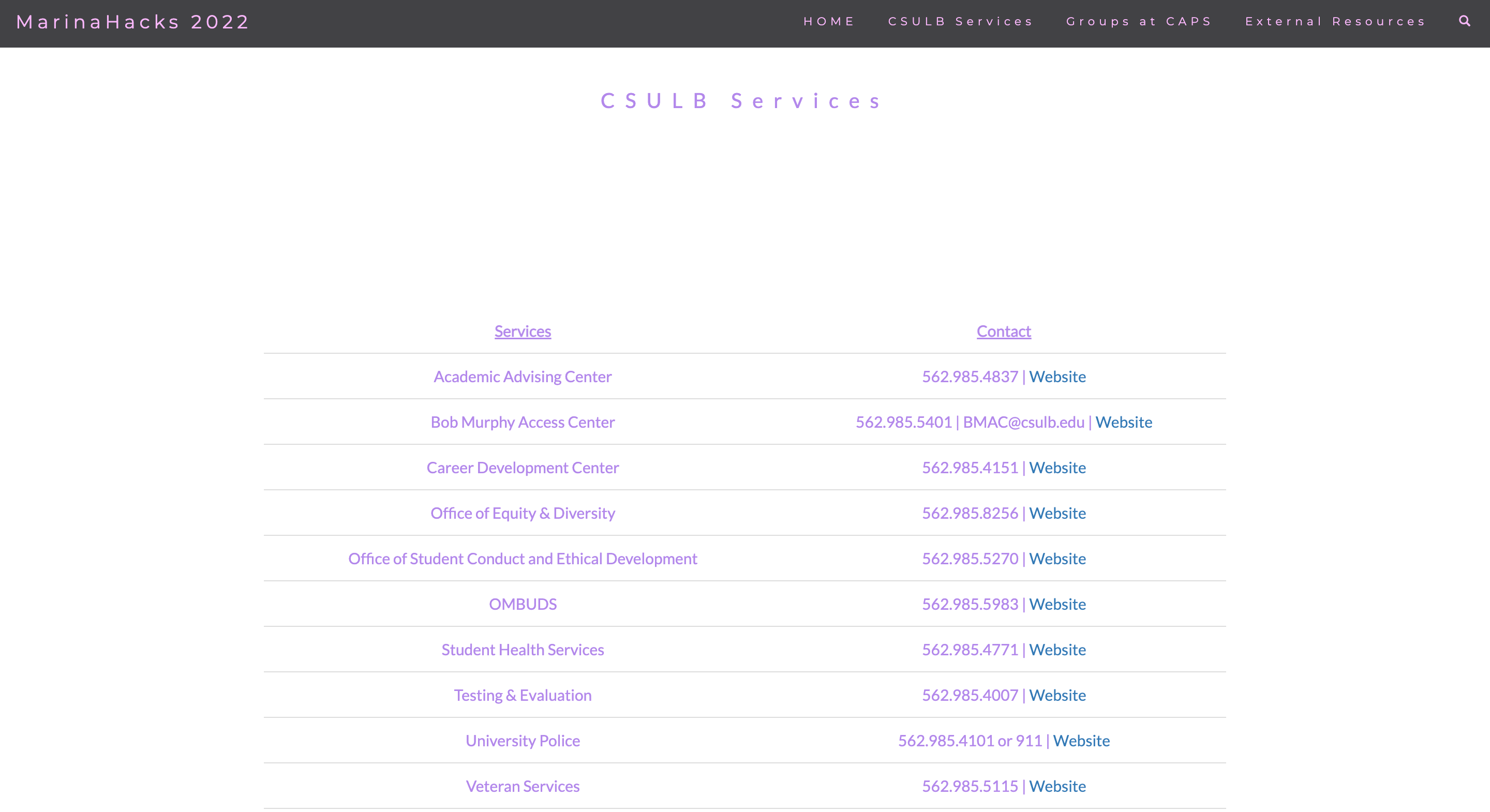Click the Contact column header

pos(1004,332)
